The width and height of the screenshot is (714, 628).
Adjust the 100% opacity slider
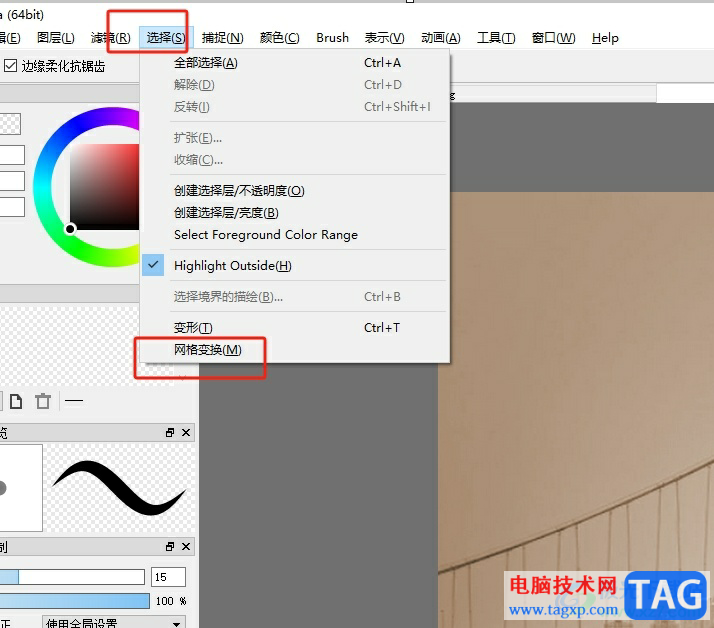point(75,601)
